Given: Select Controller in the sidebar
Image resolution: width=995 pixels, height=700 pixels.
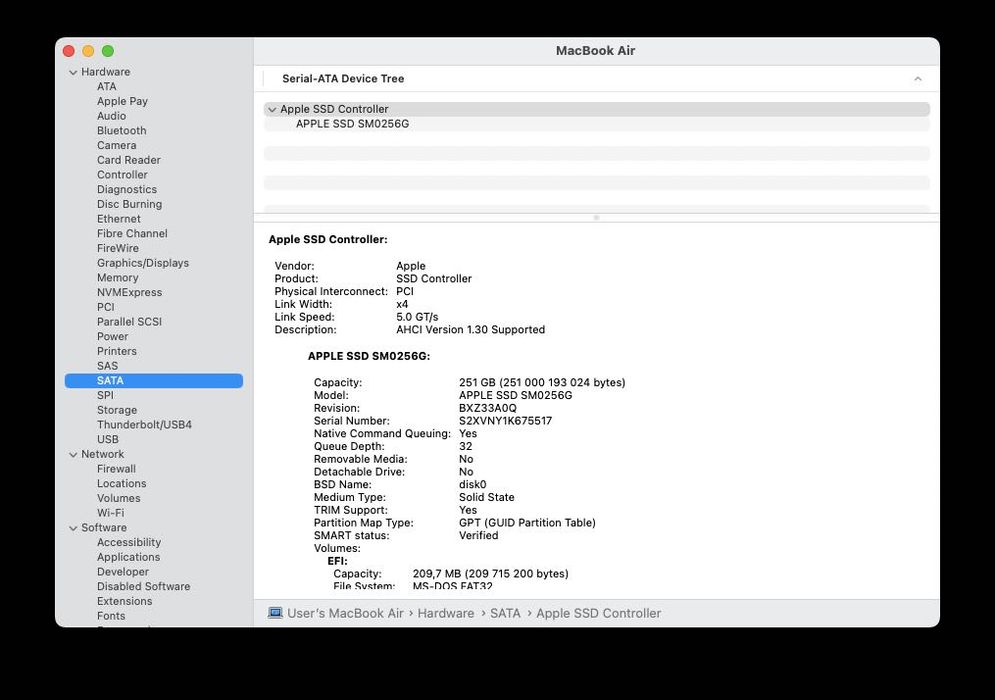Looking at the screenshot, I should [x=122, y=175].
